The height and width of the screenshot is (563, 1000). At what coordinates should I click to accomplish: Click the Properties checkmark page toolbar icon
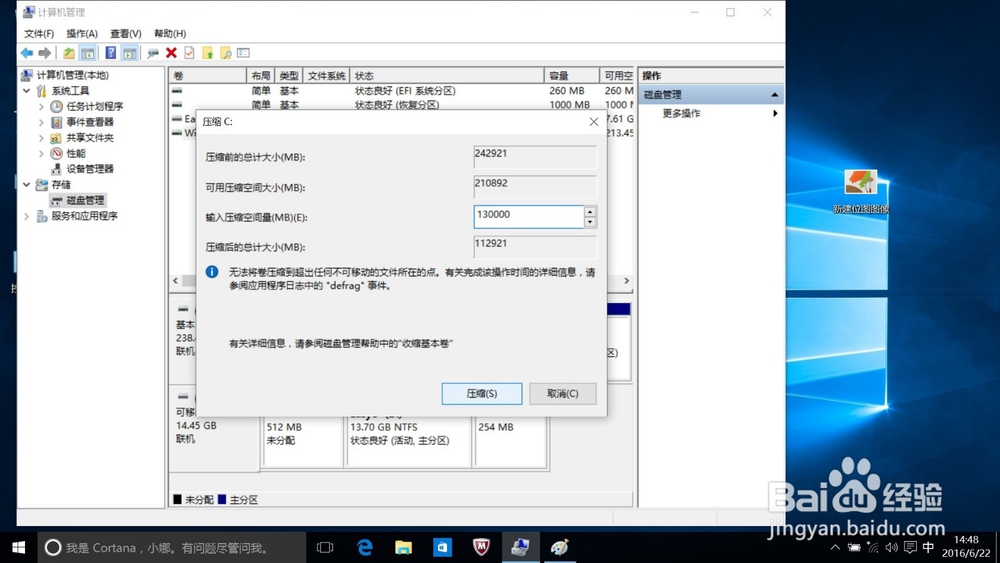pos(189,53)
